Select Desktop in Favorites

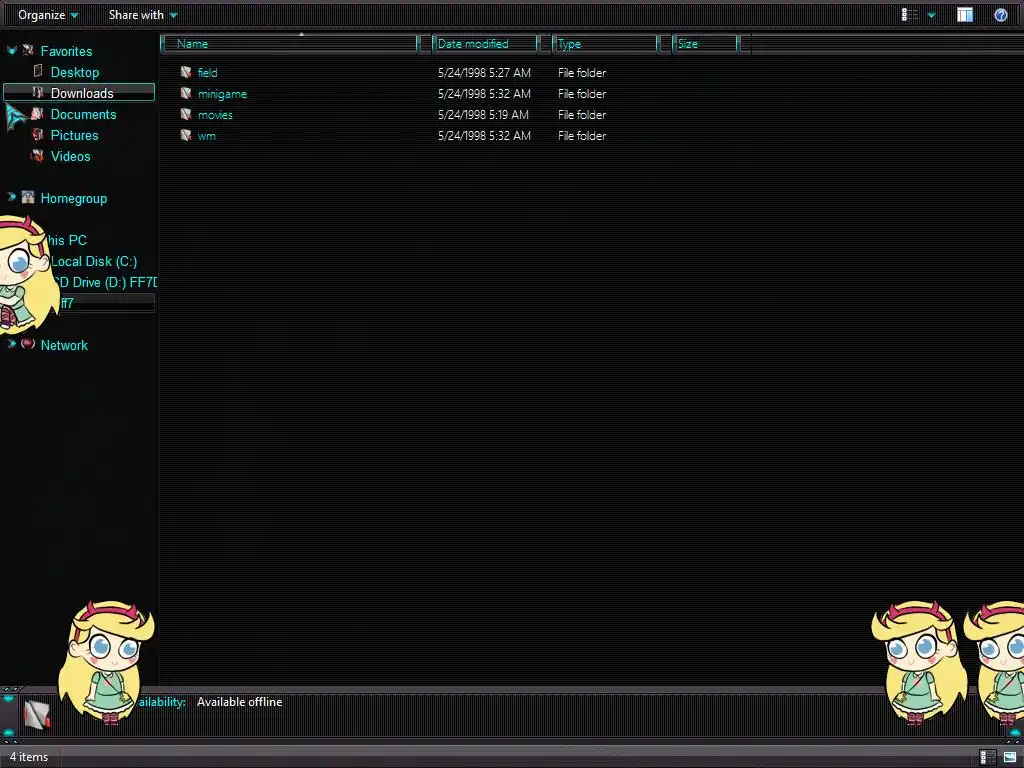75,72
